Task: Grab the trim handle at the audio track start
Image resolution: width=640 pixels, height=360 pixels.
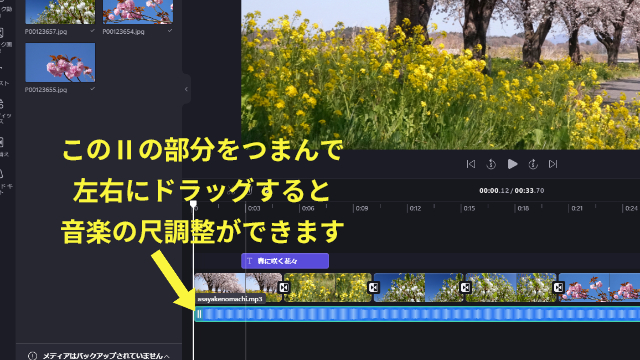Action: (199, 314)
